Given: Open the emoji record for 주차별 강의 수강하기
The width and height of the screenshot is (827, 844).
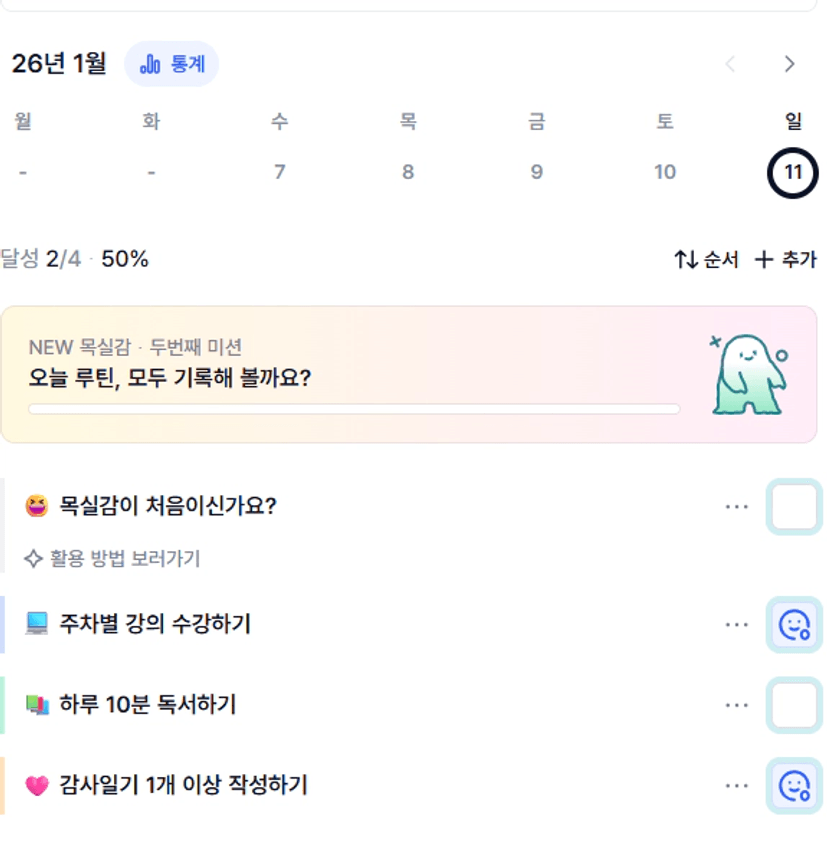Looking at the screenshot, I should [794, 625].
